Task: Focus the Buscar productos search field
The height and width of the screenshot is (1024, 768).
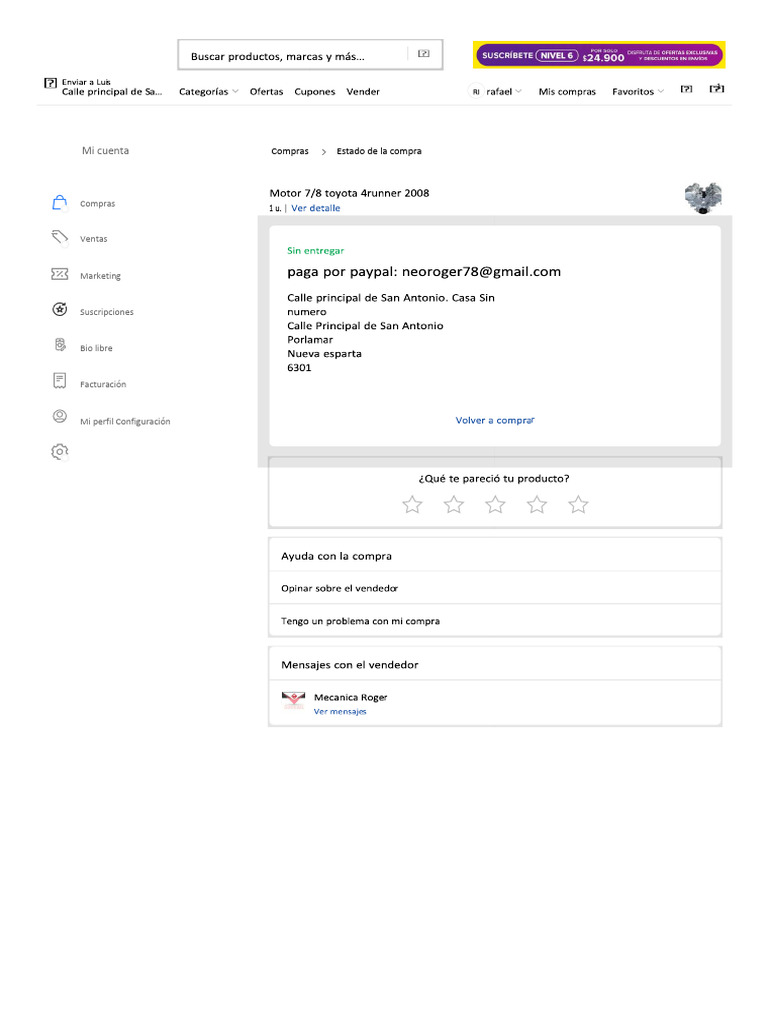Action: coord(310,56)
